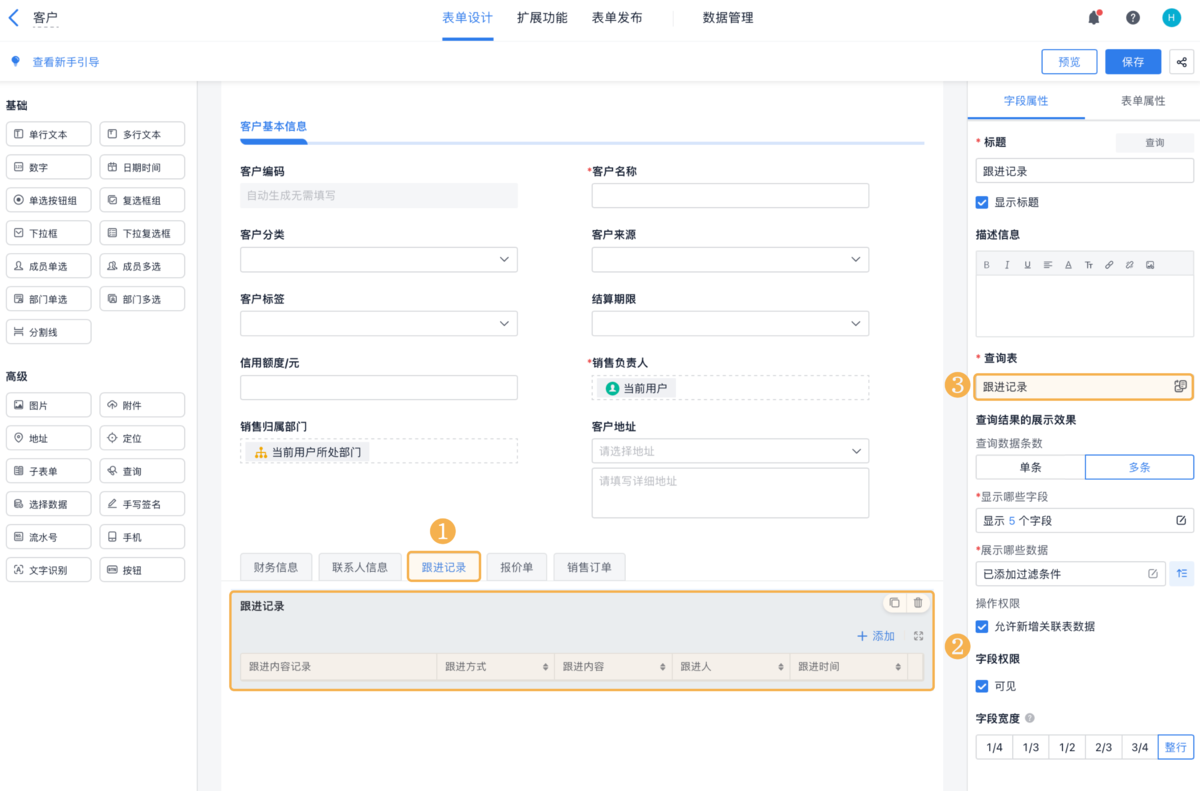
Task: Open the 客户分类 dropdown
Action: coord(379,260)
